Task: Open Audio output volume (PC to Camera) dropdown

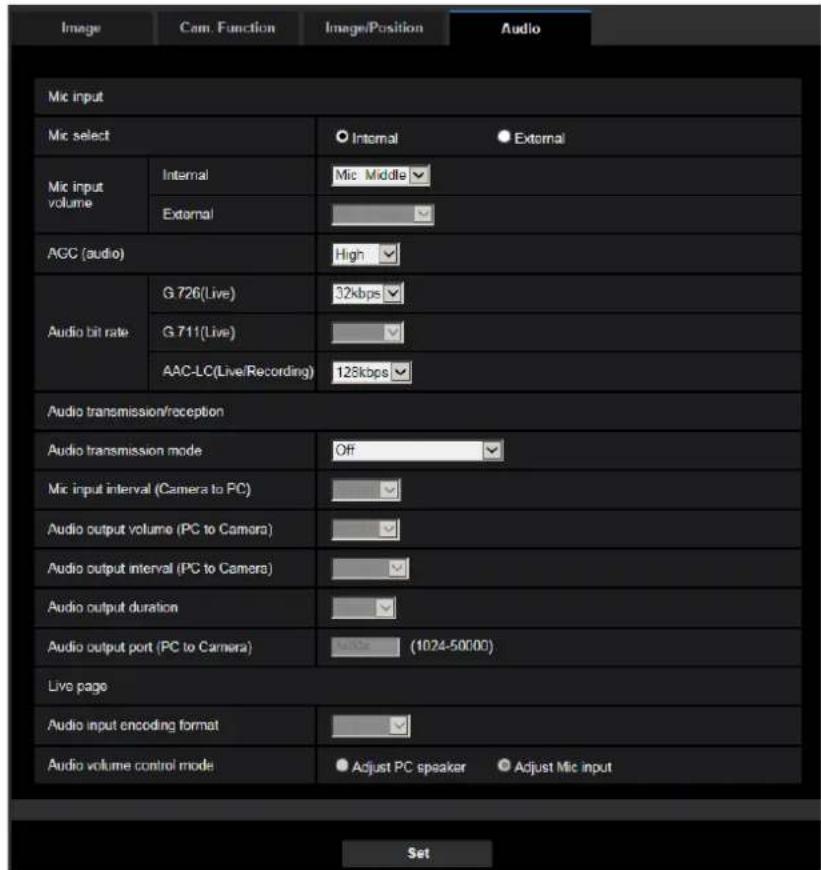Action: [x=366, y=529]
